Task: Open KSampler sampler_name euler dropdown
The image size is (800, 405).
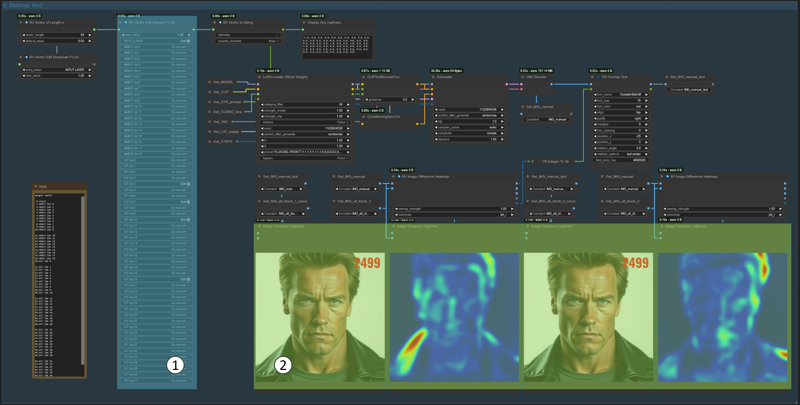Action: (x=469, y=128)
